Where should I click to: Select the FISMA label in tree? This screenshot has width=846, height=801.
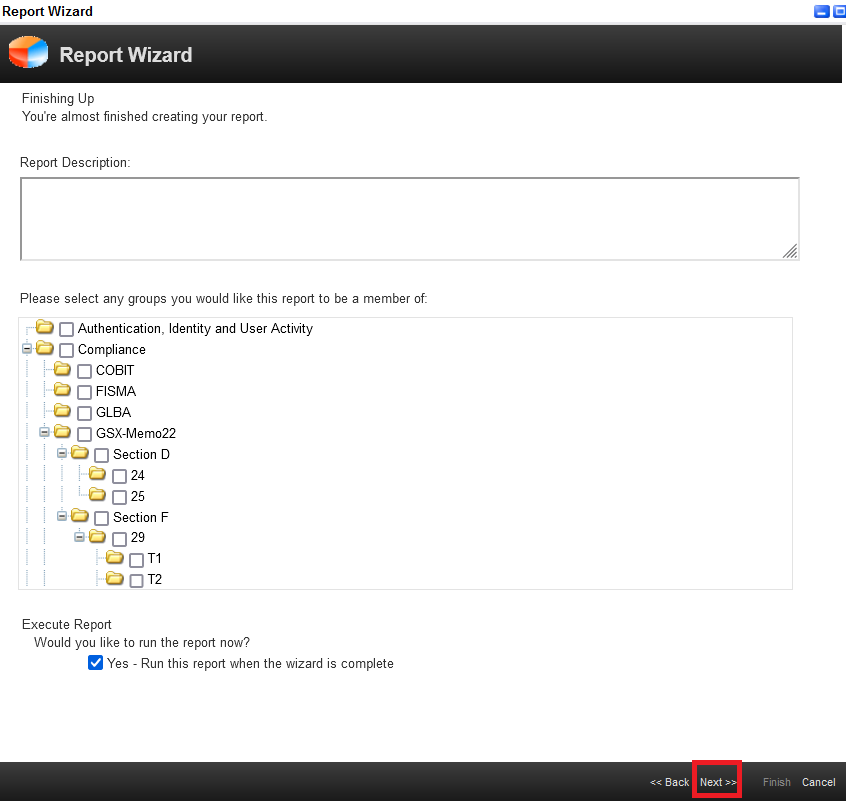point(116,391)
